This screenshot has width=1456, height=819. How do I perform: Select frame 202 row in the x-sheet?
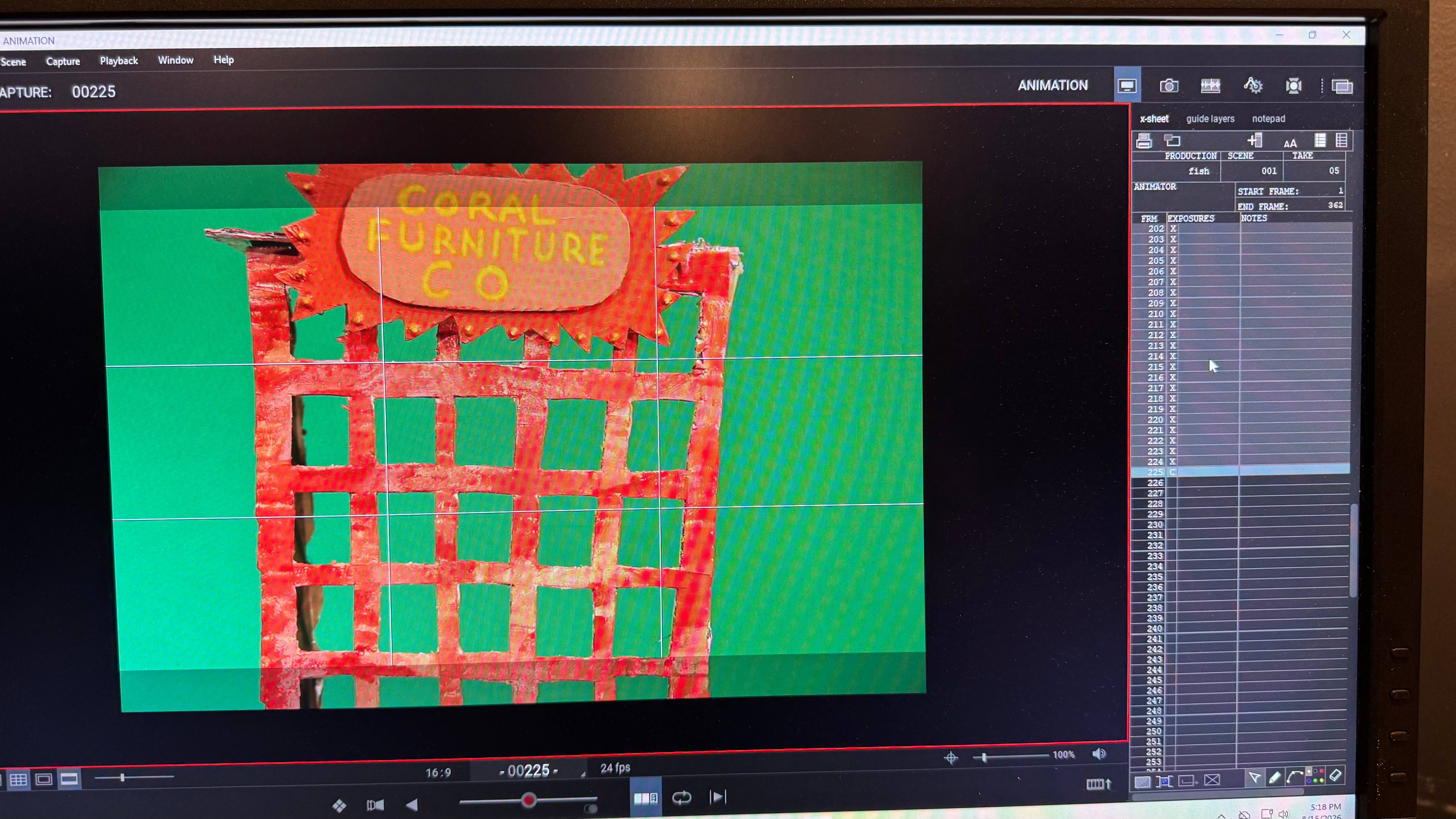(x=1242, y=229)
